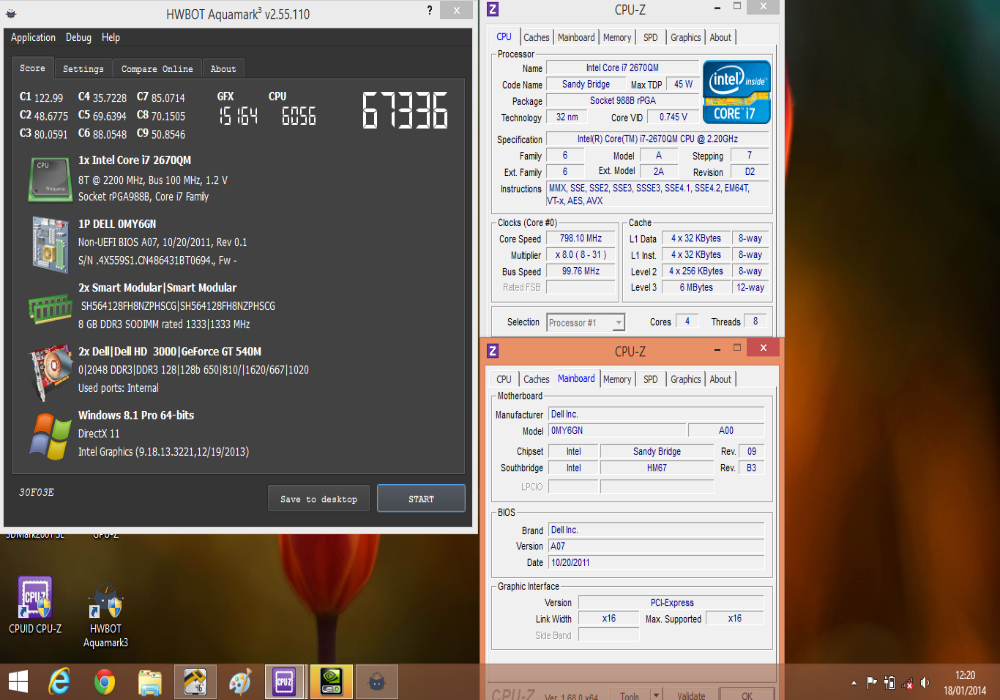Launch Google Chrome from the taskbar
The height and width of the screenshot is (700, 1000).
pos(104,682)
